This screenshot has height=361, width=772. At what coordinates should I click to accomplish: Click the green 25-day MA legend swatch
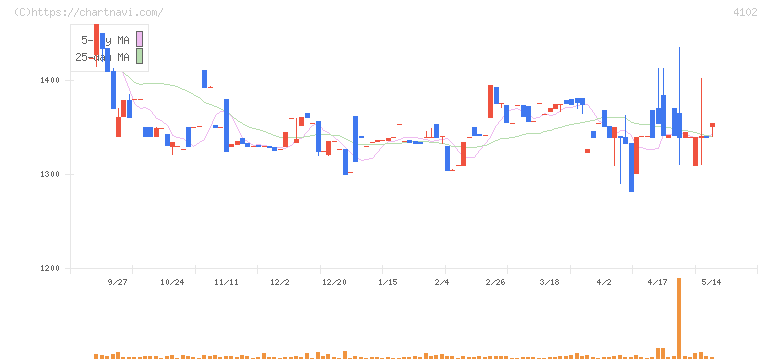click(x=139, y=57)
